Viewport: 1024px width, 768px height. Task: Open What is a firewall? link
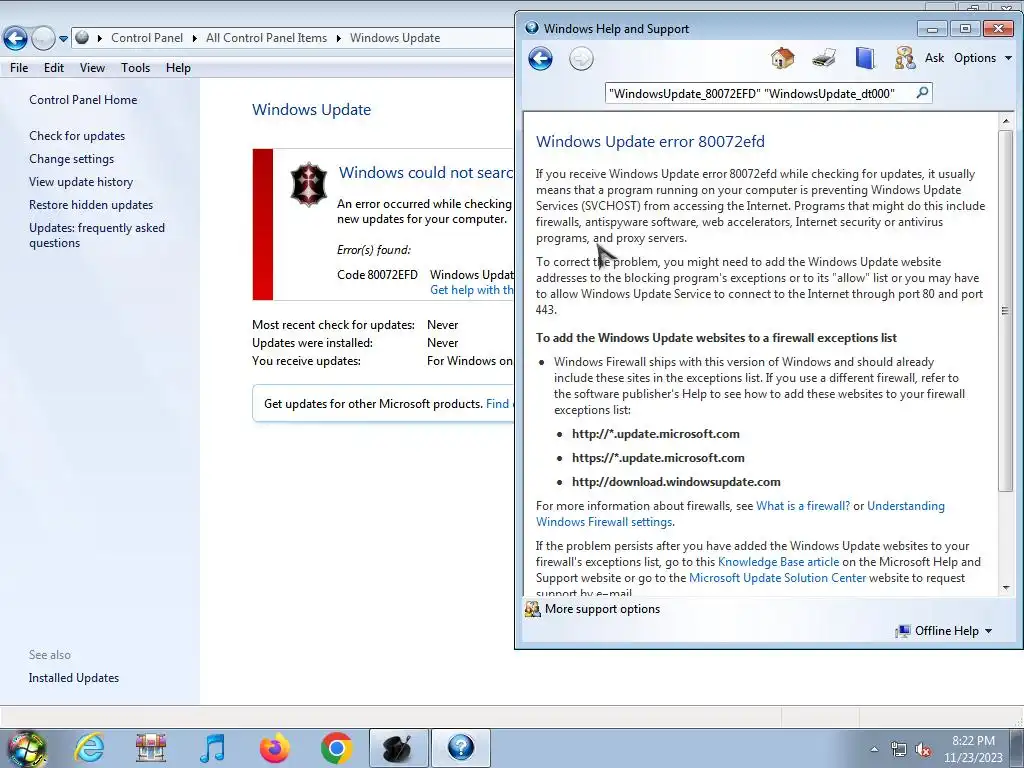click(803, 506)
